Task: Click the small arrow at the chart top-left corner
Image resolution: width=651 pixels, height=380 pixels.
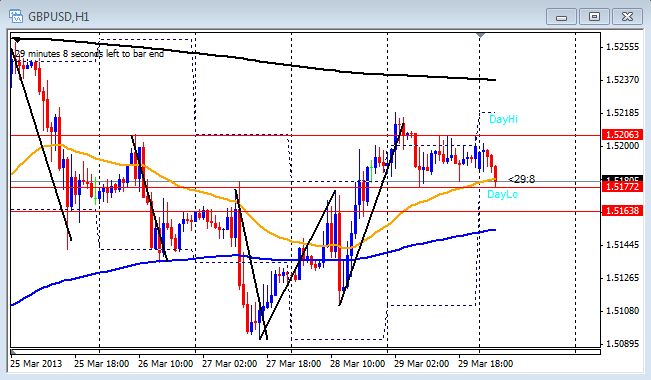Action: [x=17, y=40]
